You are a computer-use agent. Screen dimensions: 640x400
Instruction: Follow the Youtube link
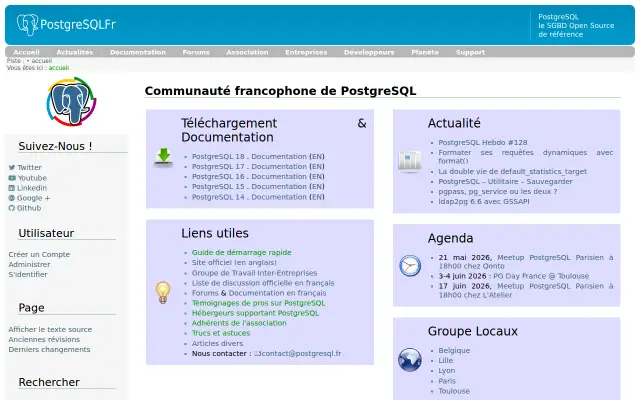tap(32, 178)
